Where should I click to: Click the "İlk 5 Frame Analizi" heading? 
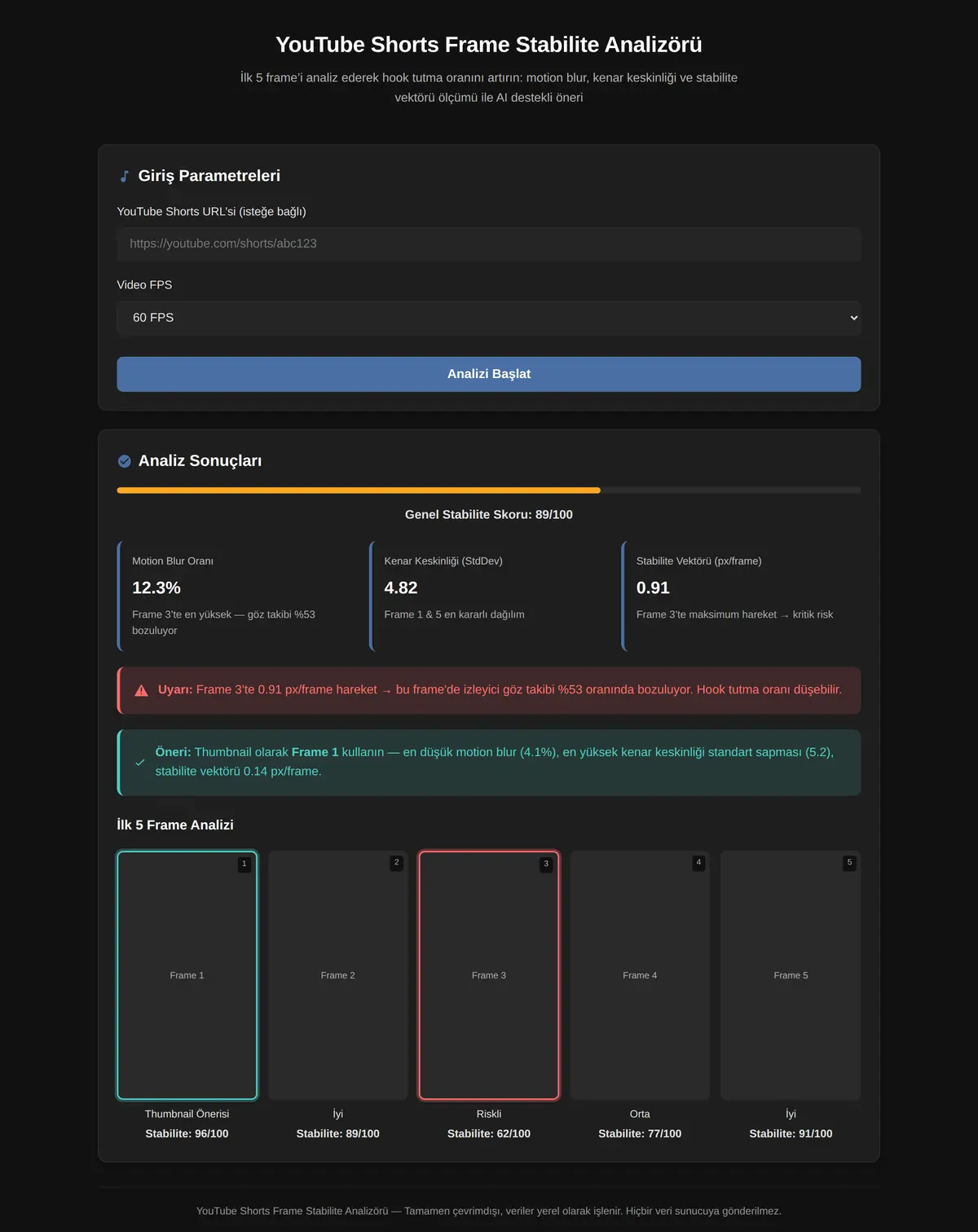click(175, 825)
